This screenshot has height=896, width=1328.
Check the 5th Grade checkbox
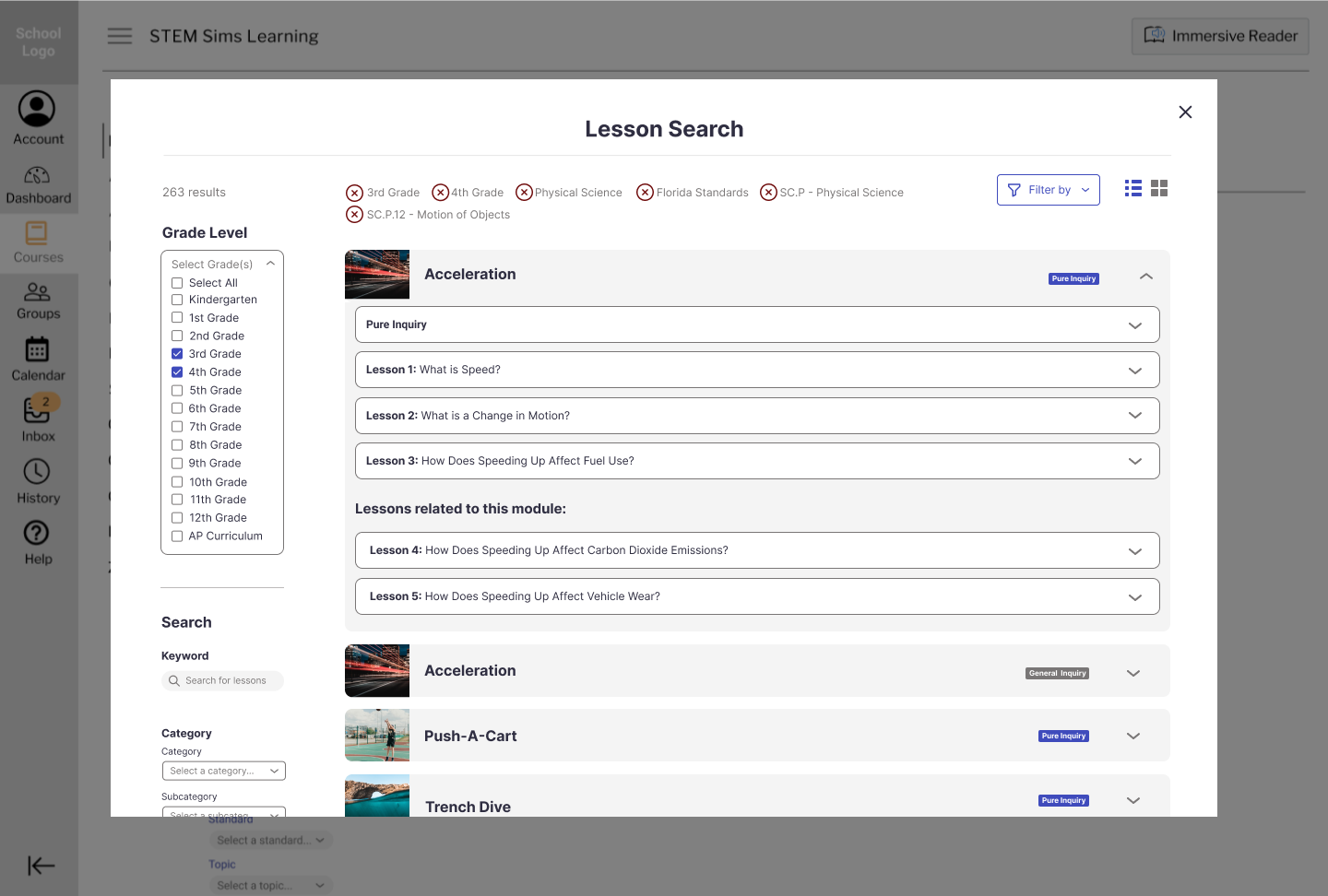(x=177, y=391)
